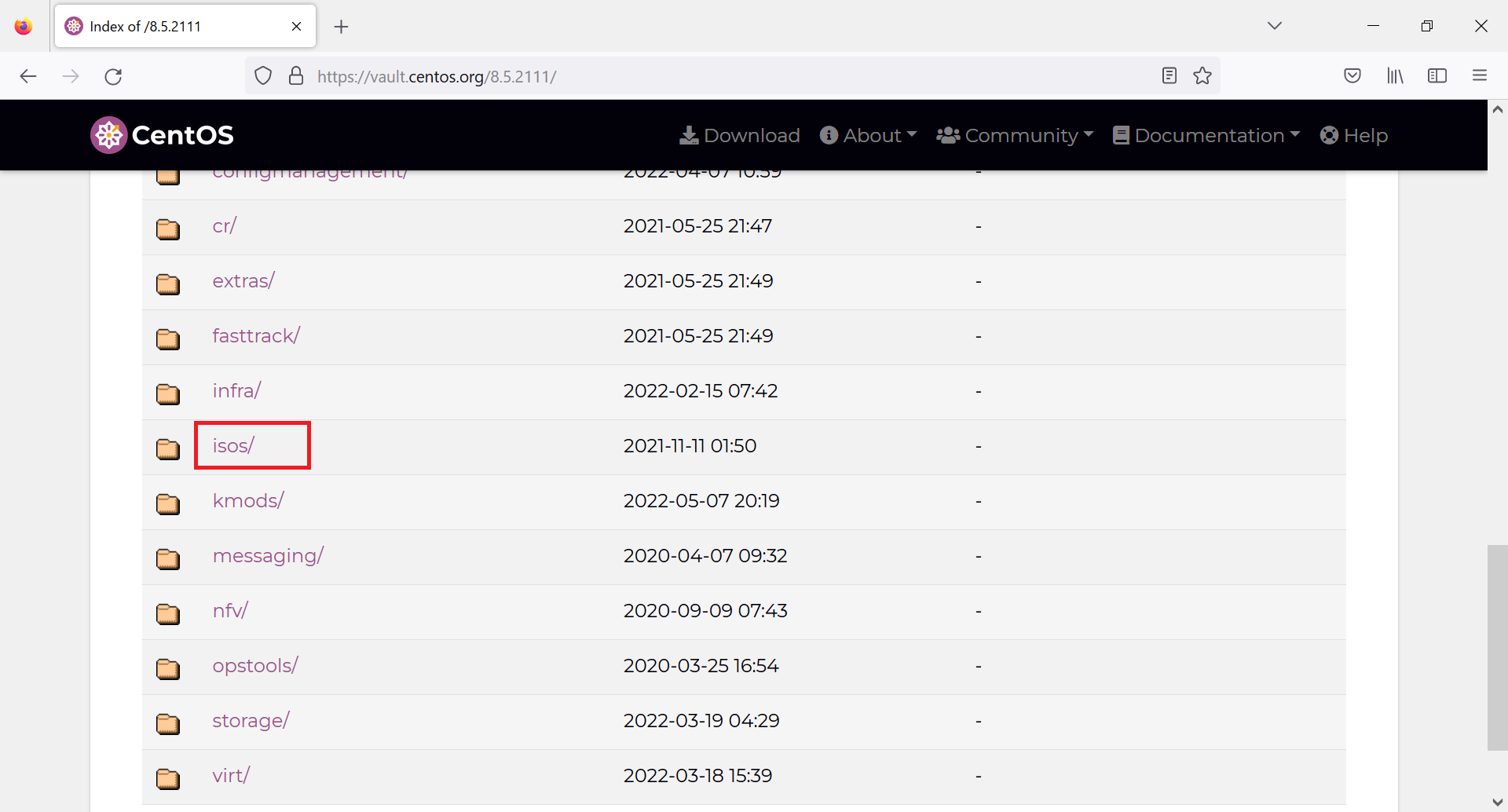This screenshot has width=1508, height=812.
Task: Open the opstools/ directory link
Action: coord(255,666)
